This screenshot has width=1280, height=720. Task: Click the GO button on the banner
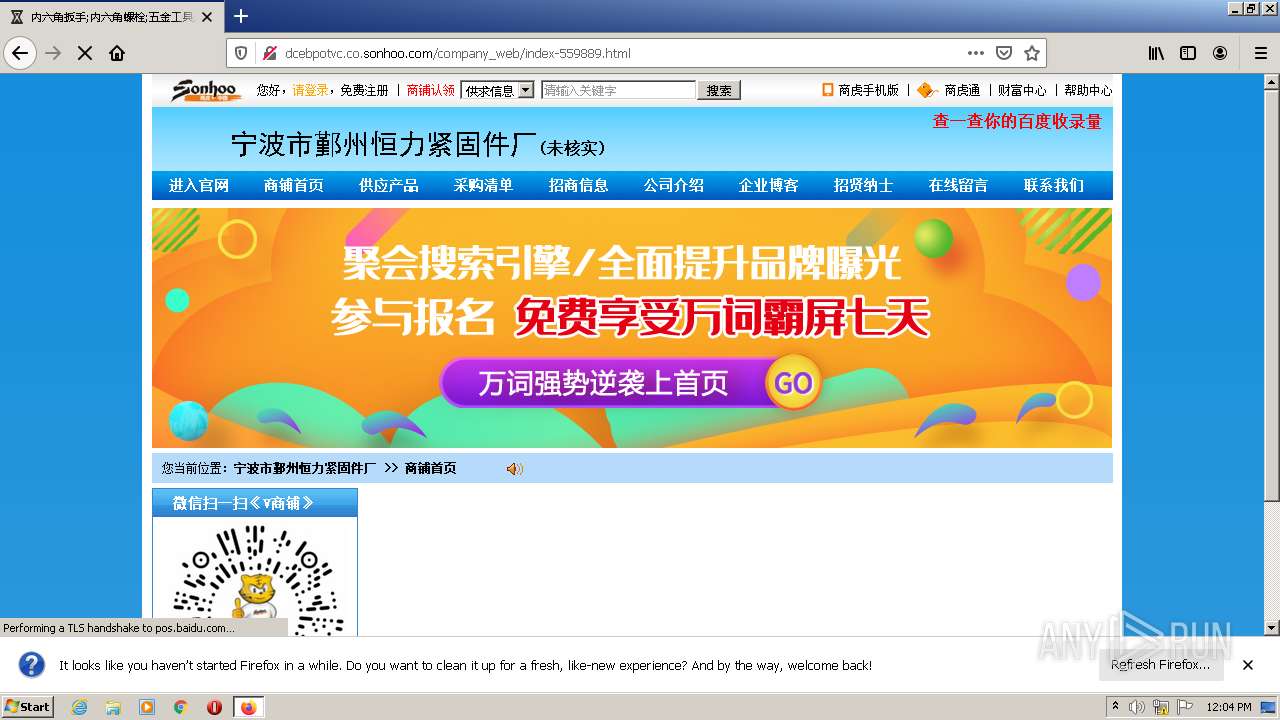(794, 384)
